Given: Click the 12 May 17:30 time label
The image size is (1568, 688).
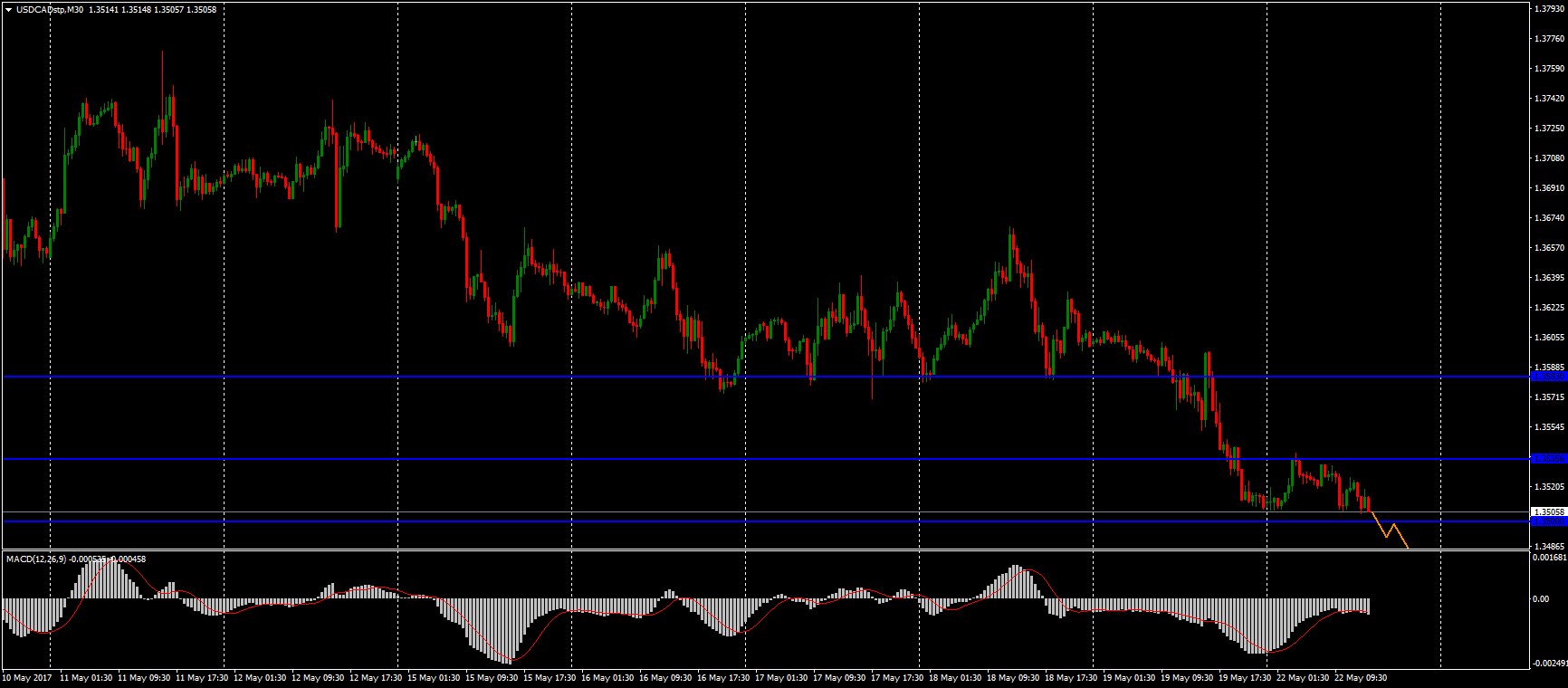Looking at the screenshot, I should coord(375,677).
